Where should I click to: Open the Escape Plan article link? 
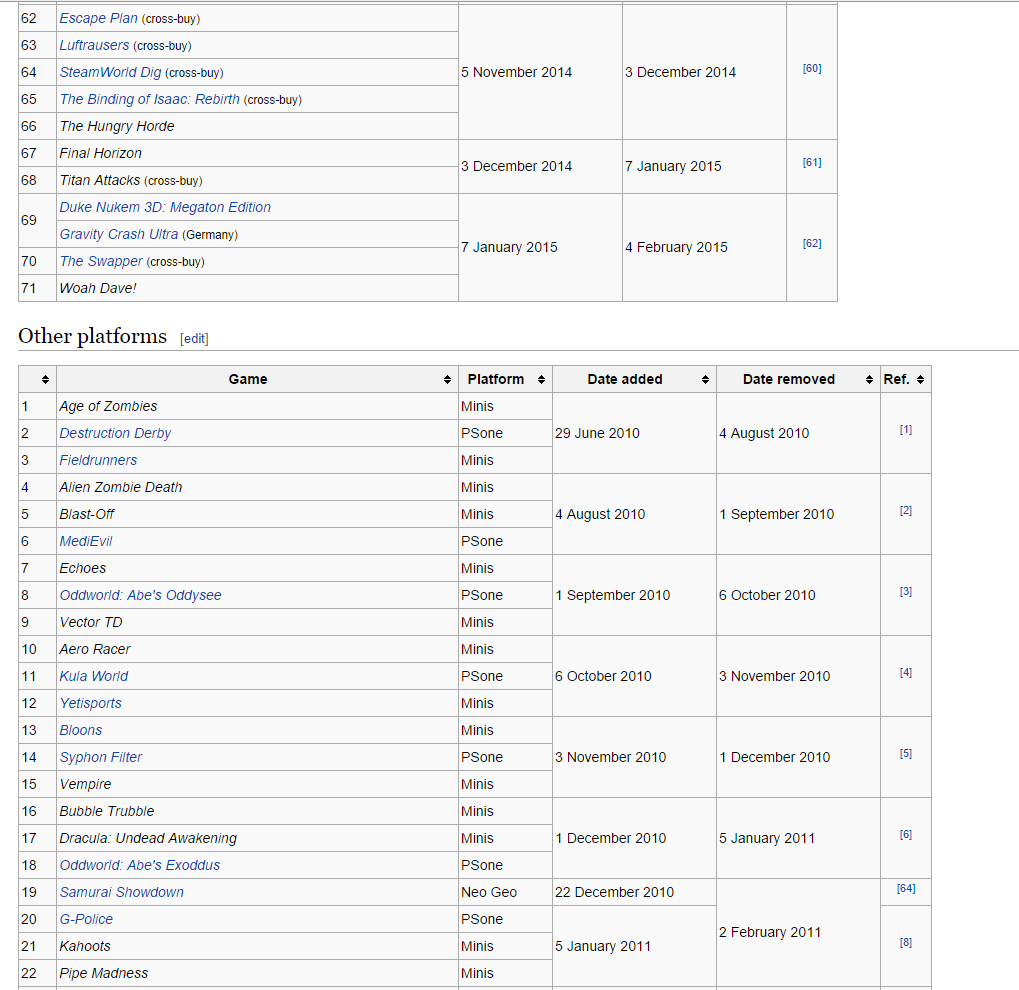[98, 18]
